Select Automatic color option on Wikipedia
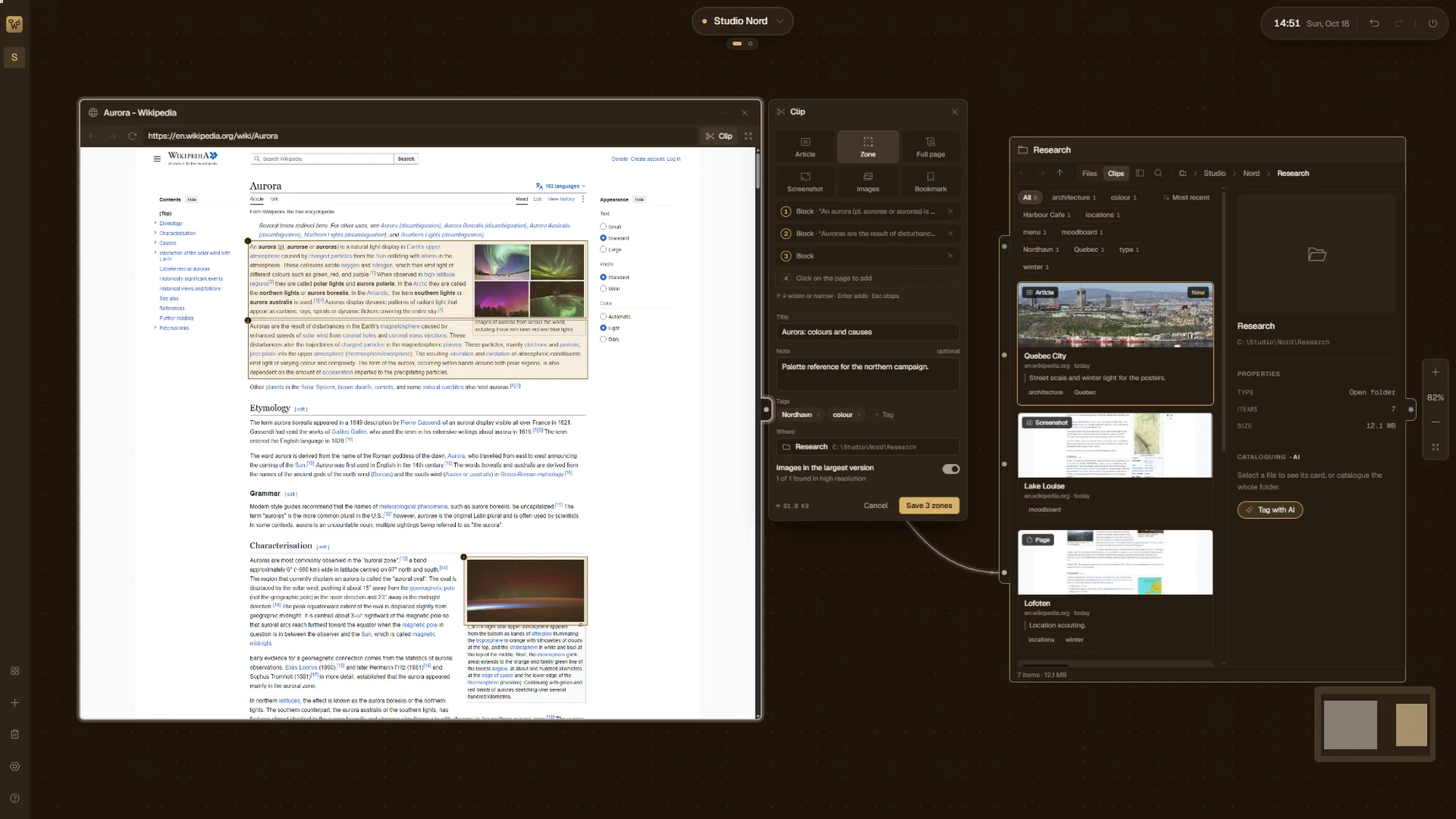The width and height of the screenshot is (1456, 819). click(603, 317)
